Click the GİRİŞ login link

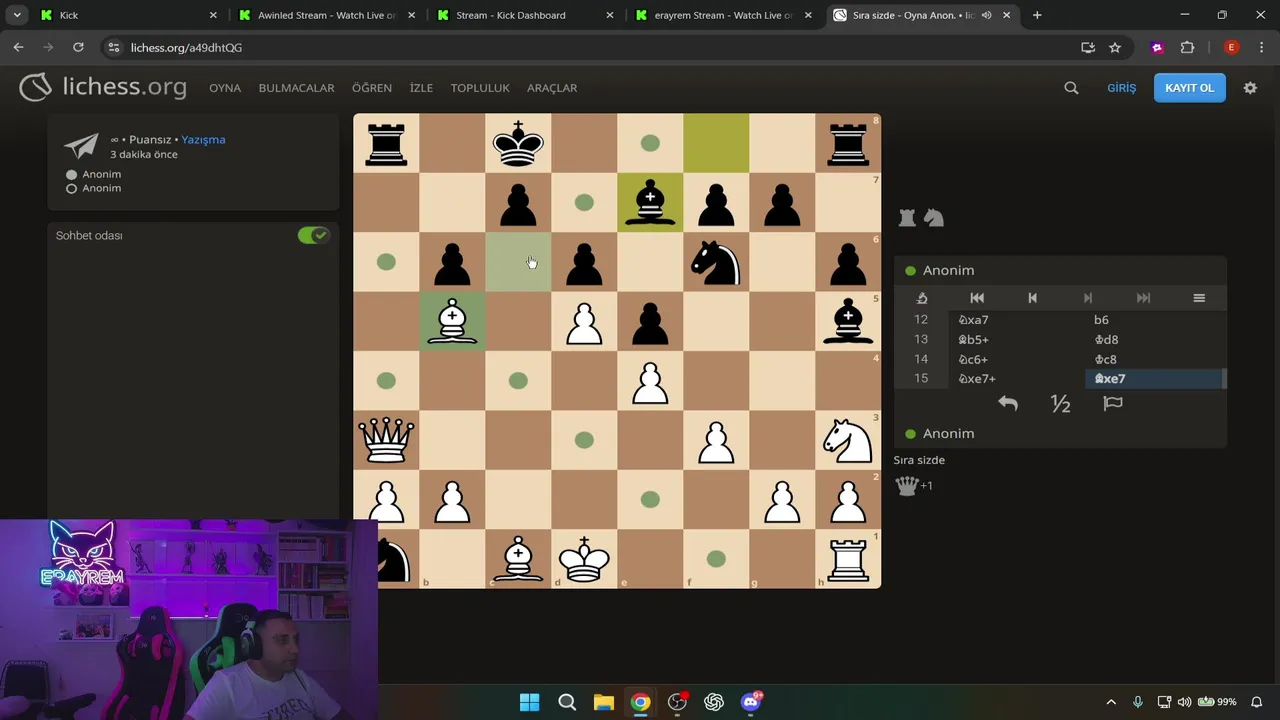click(1121, 88)
